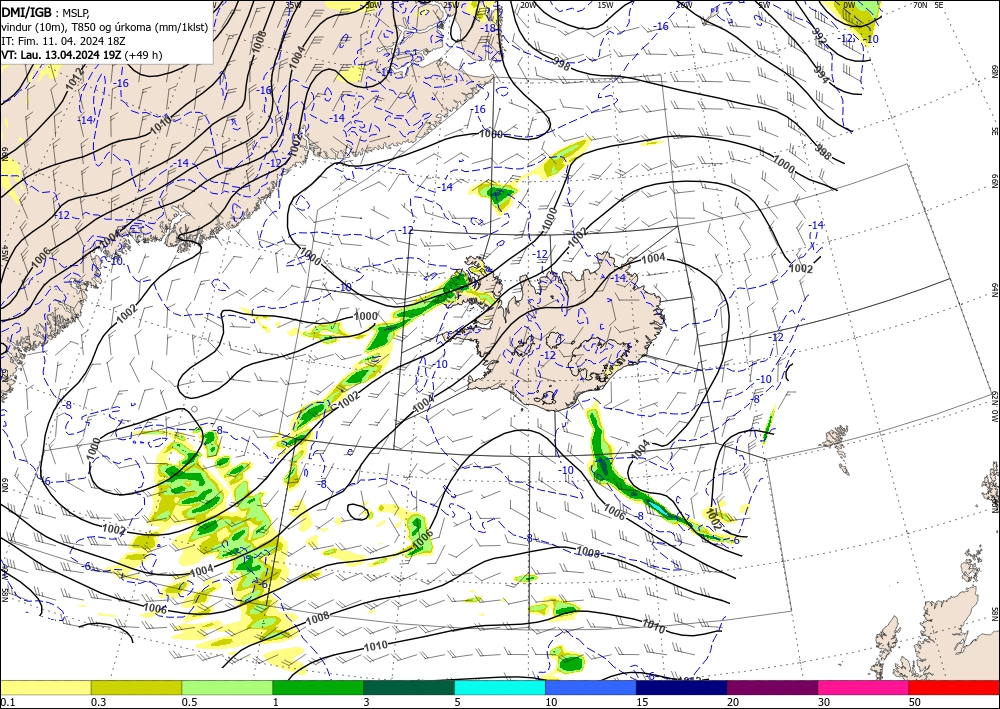Click the 'IT: Fim. 11. 04. 2024 18Z' line
This screenshot has height=709, width=1000.
click(x=63, y=41)
